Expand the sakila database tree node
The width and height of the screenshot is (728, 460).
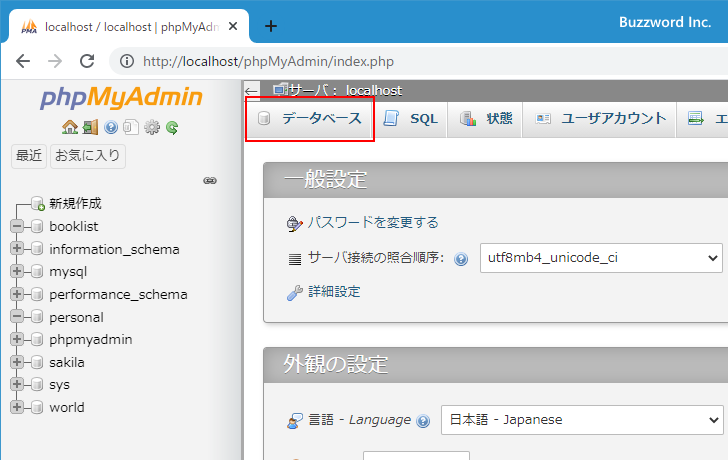click(17, 362)
